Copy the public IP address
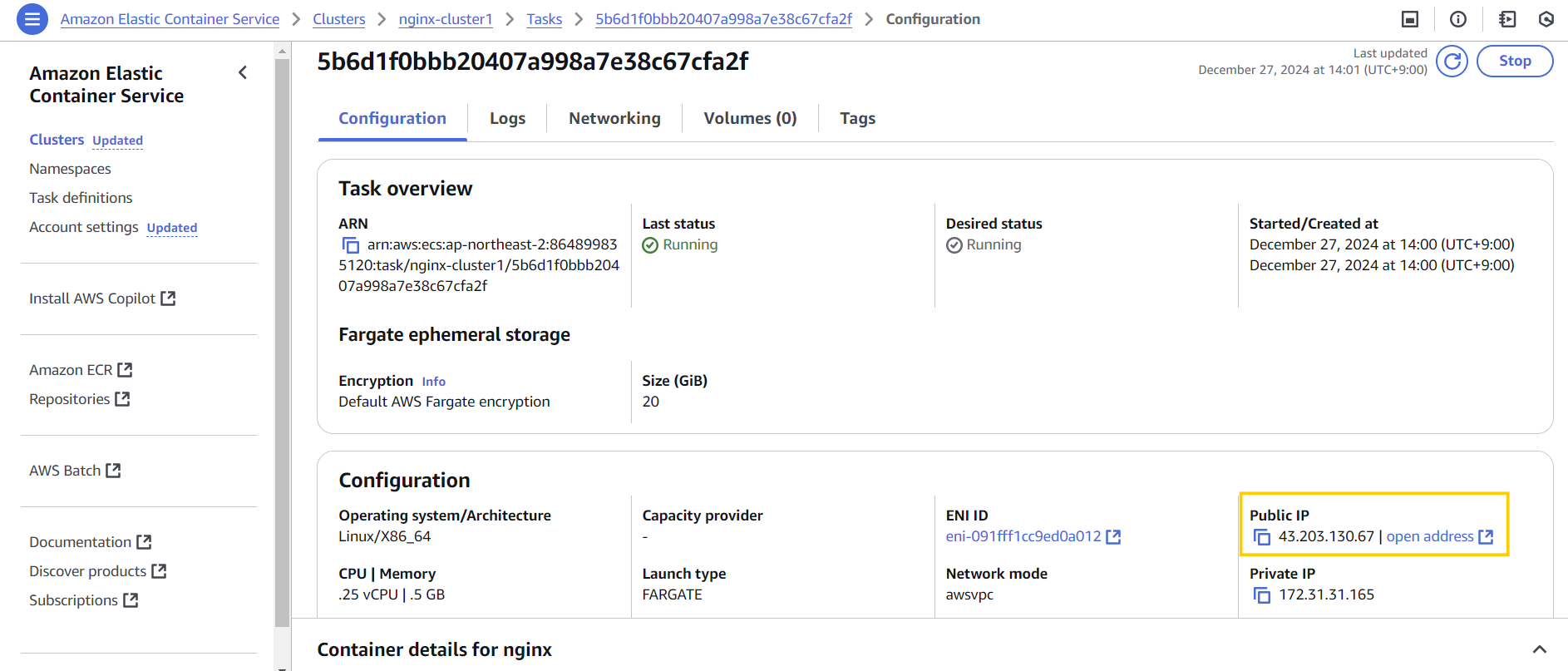The image size is (1568, 671). (x=1261, y=537)
